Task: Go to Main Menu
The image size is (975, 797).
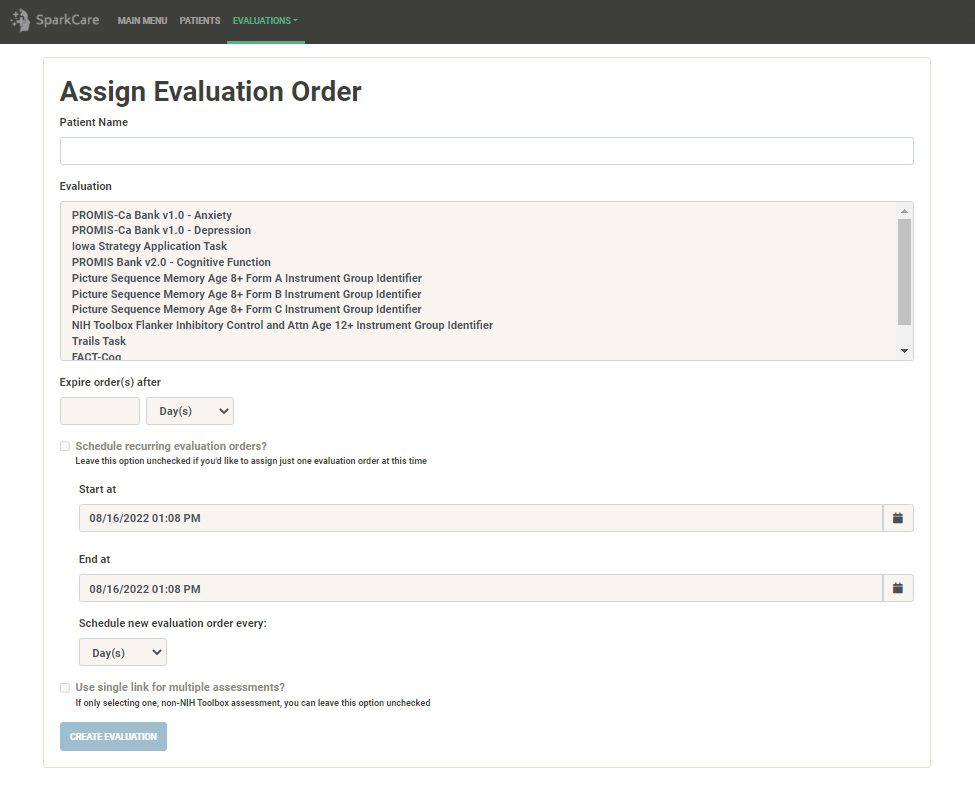Action: pos(142,21)
